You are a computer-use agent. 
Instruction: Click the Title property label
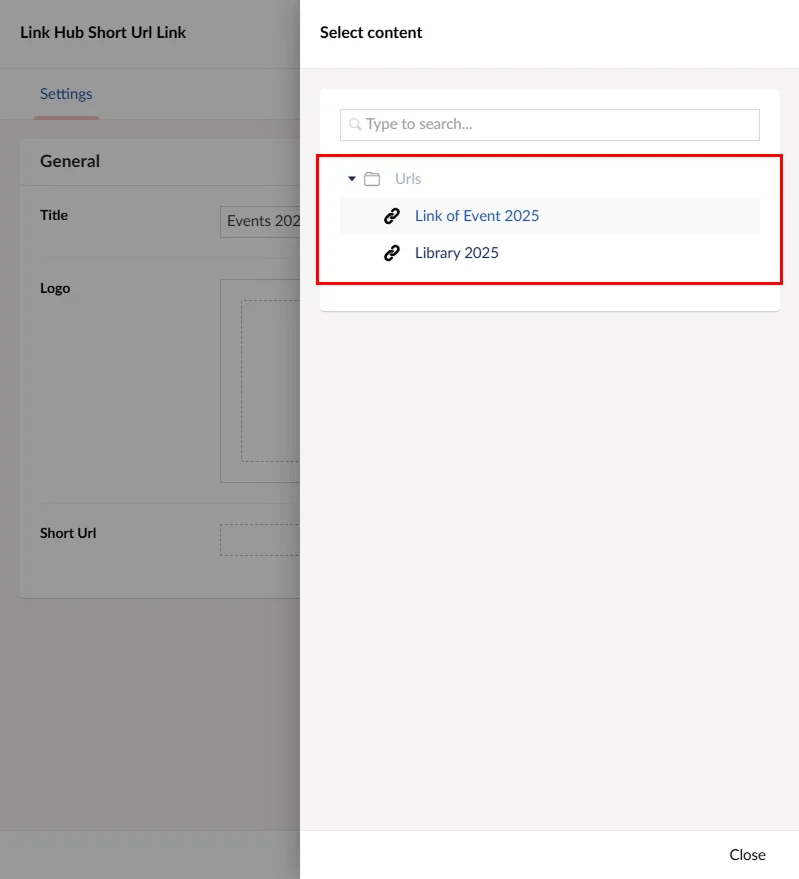pyautogui.click(x=54, y=215)
